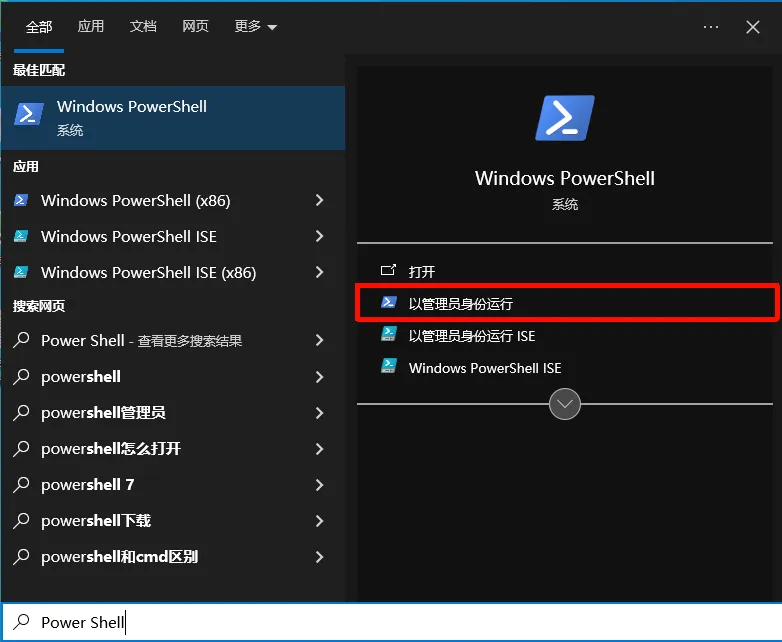This screenshot has height=642, width=782.
Task: Click the Windows PowerShell ISE app icon
Action: pyautogui.click(x=21, y=237)
